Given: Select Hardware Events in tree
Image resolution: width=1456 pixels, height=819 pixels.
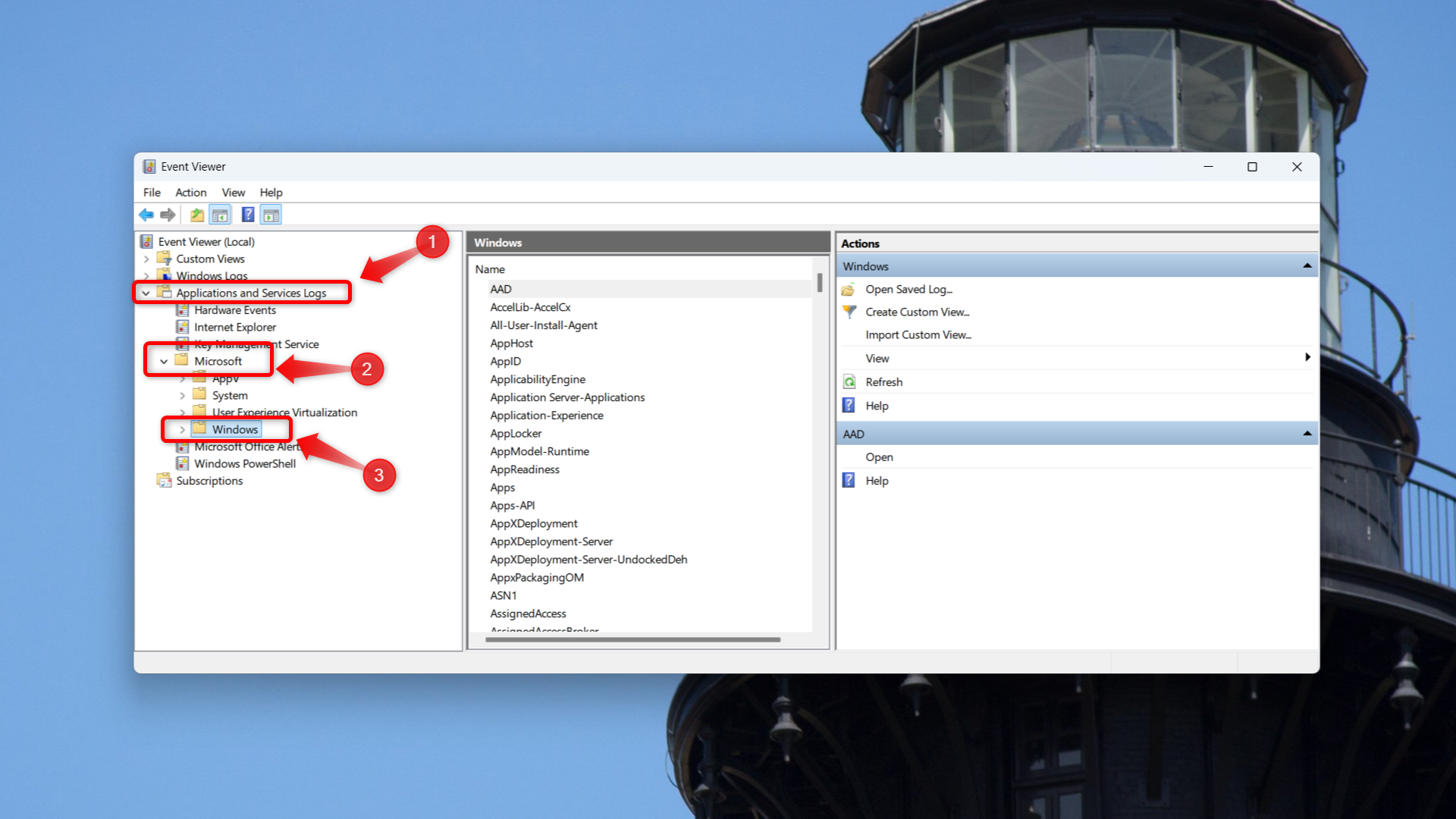Looking at the screenshot, I should pos(235,310).
